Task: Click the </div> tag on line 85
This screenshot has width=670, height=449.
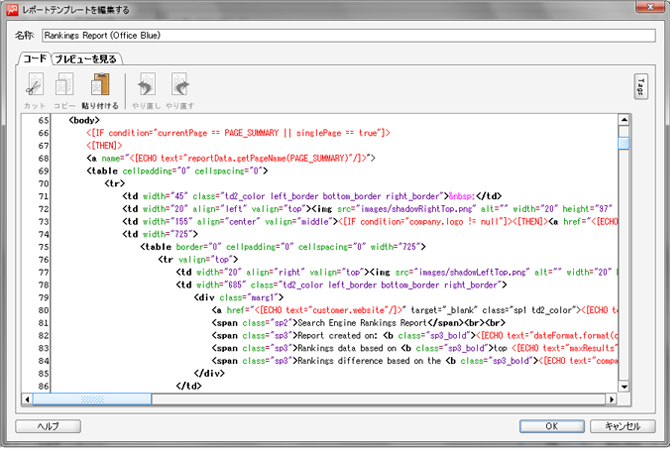Action: pyautogui.click(x=209, y=373)
